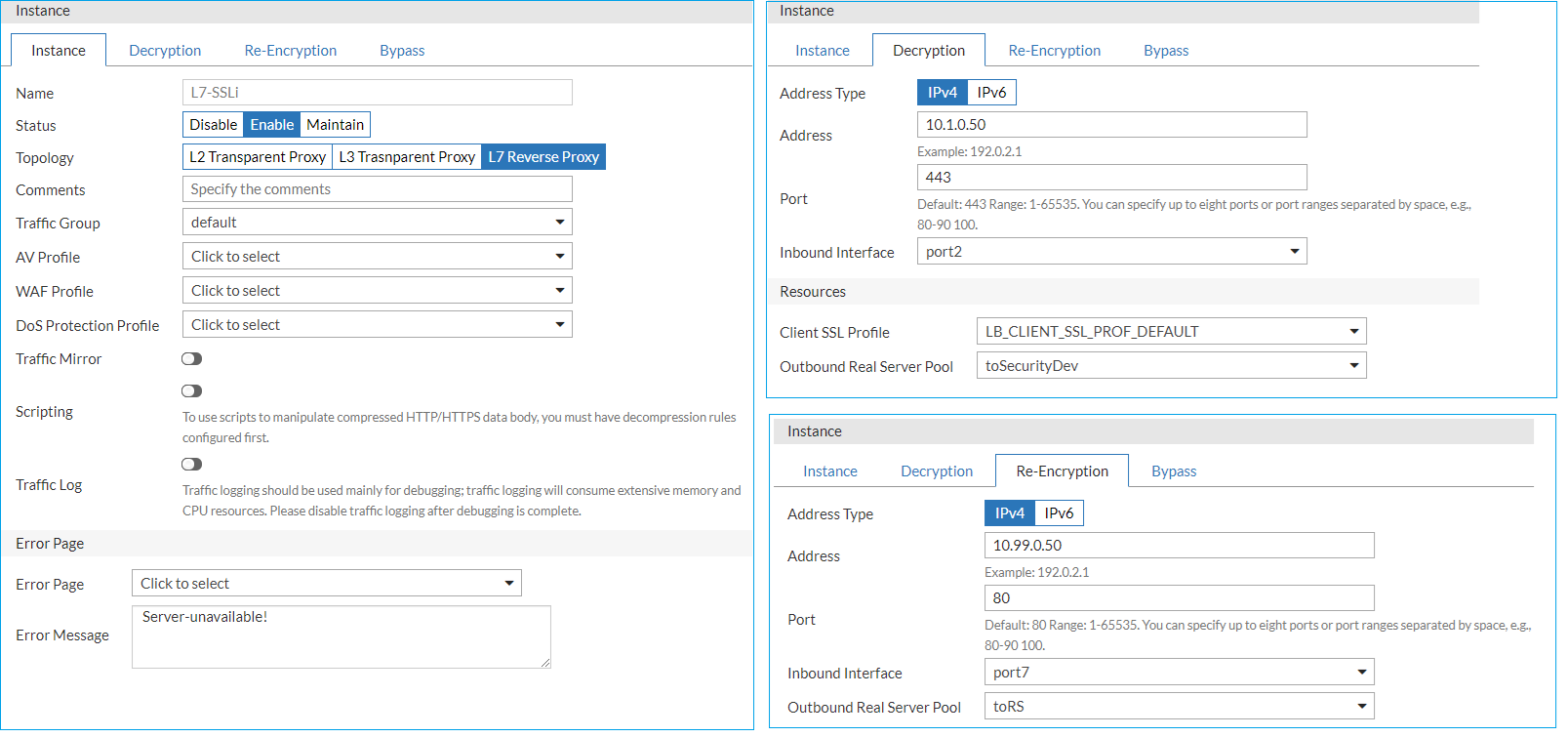Viewport: 1568px width, 737px height.
Task: Open Bypass tab in the Name field panel
Action: (x=402, y=51)
